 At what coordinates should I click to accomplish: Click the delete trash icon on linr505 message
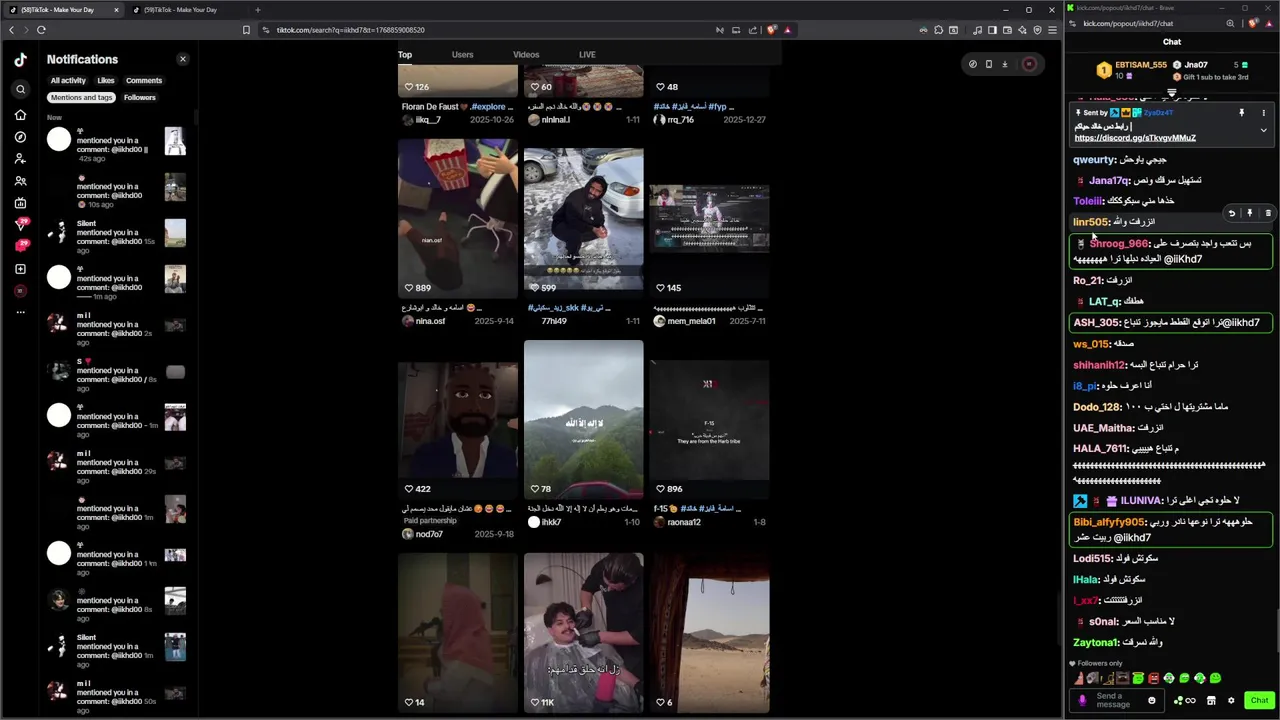coord(1268,213)
